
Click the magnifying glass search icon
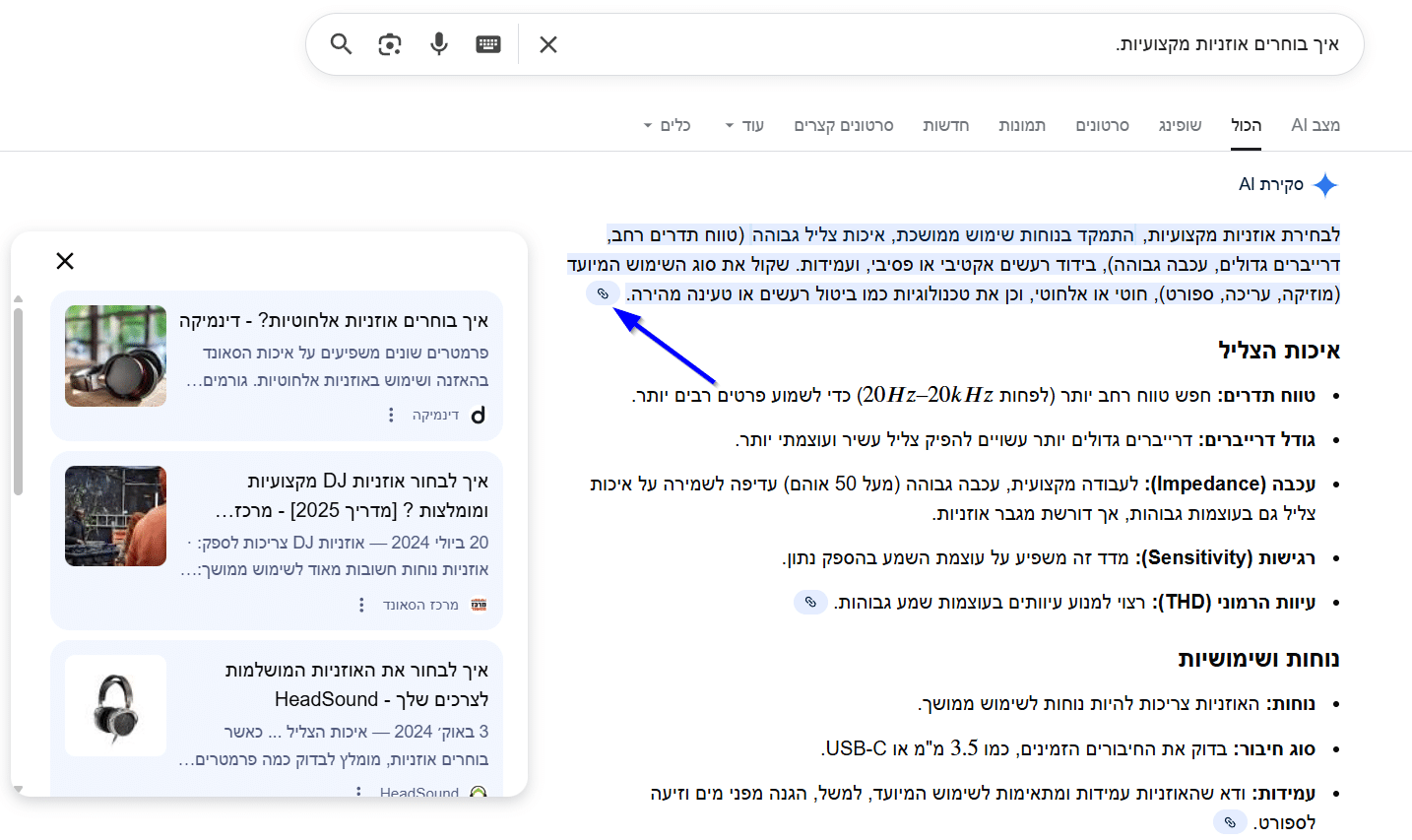click(x=340, y=44)
